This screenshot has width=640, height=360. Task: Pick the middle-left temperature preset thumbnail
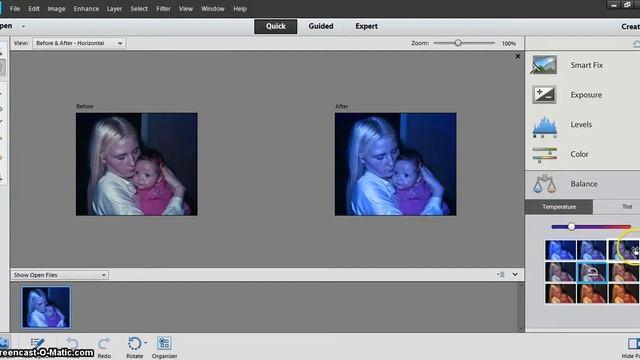point(560,272)
